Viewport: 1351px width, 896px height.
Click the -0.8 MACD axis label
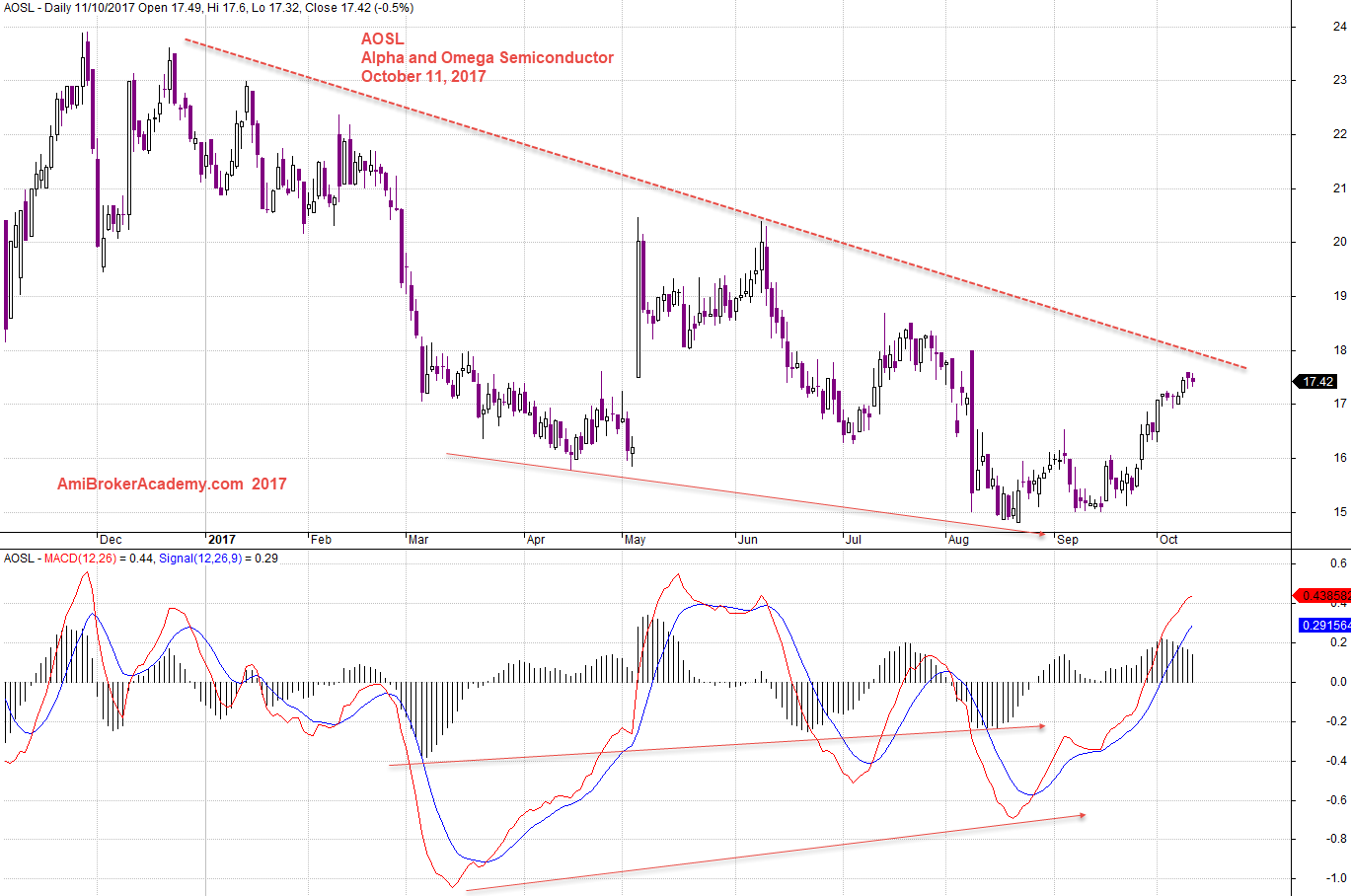(x=1336, y=839)
